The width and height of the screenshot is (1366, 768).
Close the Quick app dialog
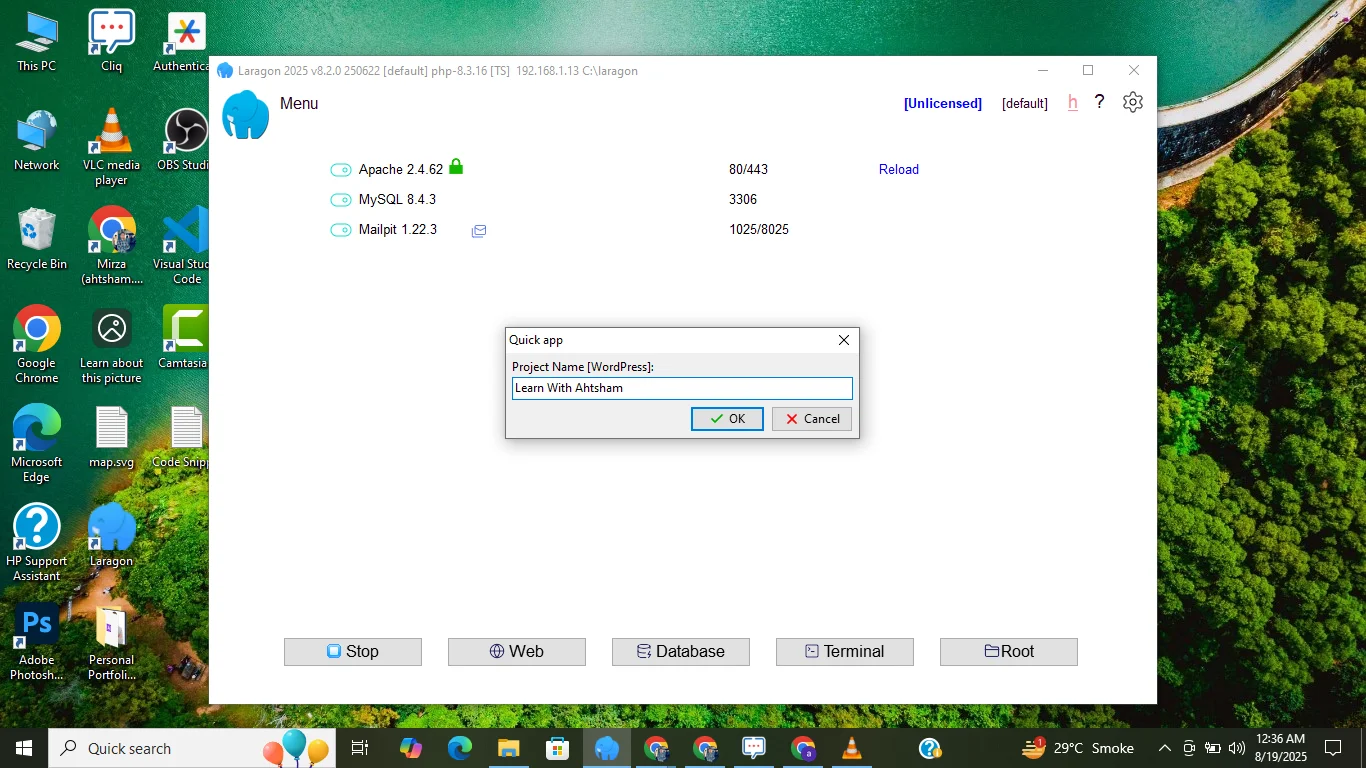click(x=843, y=340)
